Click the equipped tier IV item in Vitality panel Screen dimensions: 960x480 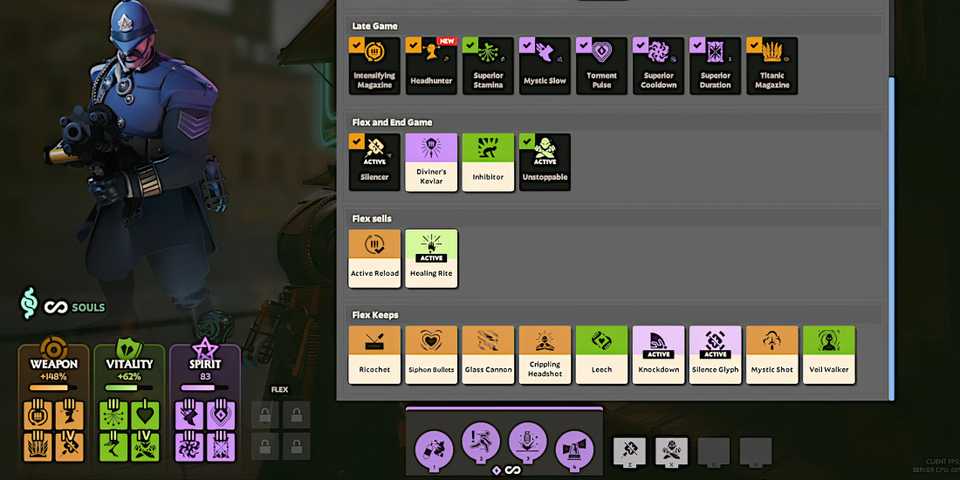tap(145, 447)
